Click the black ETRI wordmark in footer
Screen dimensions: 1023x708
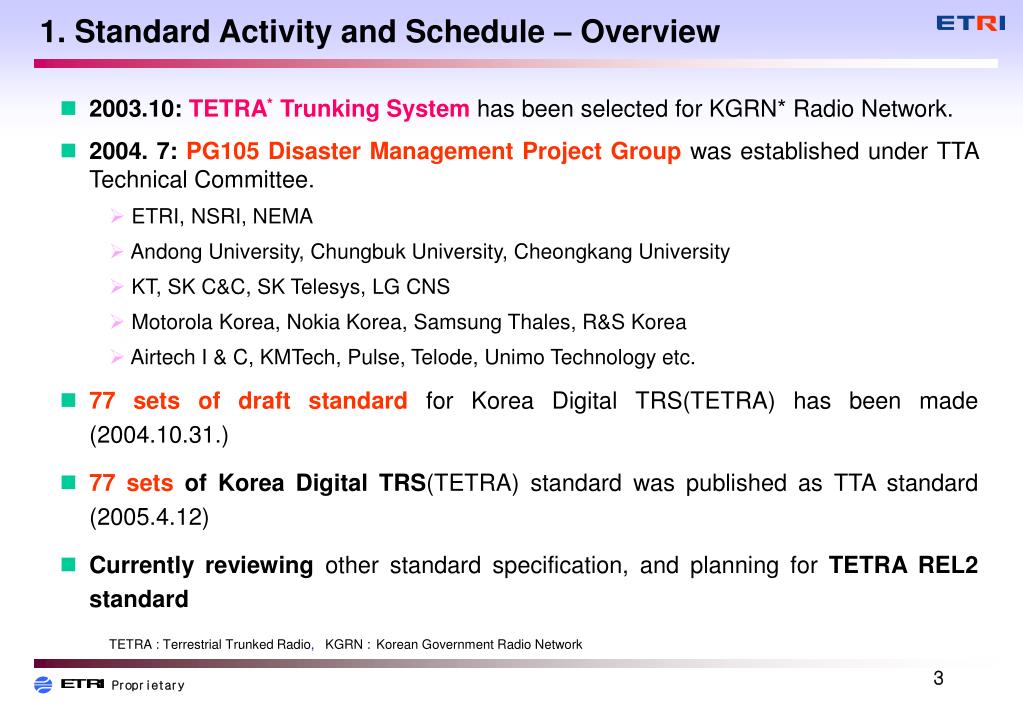tap(82, 683)
